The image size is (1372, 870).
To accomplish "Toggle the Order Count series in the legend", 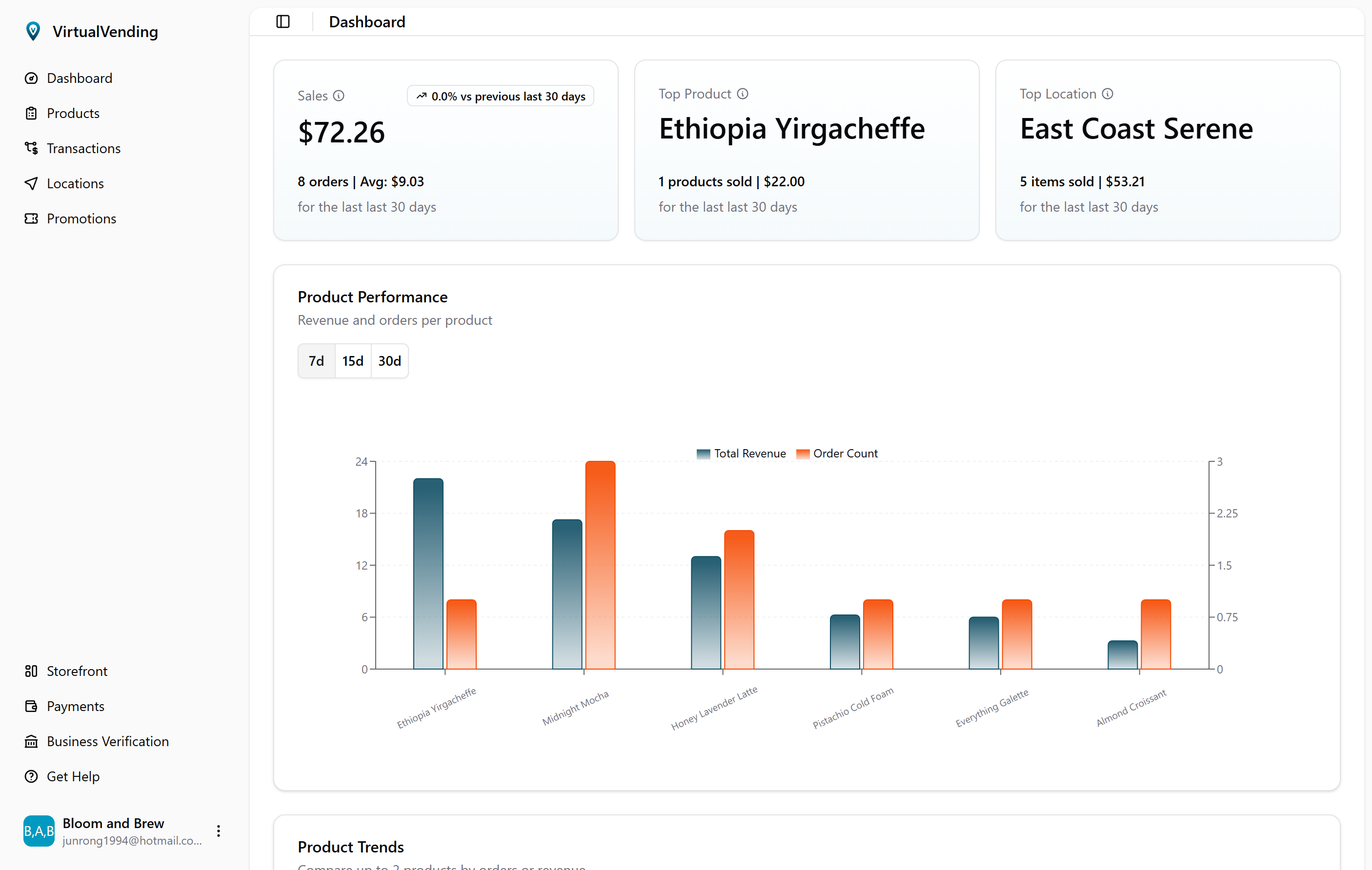I will click(837, 453).
